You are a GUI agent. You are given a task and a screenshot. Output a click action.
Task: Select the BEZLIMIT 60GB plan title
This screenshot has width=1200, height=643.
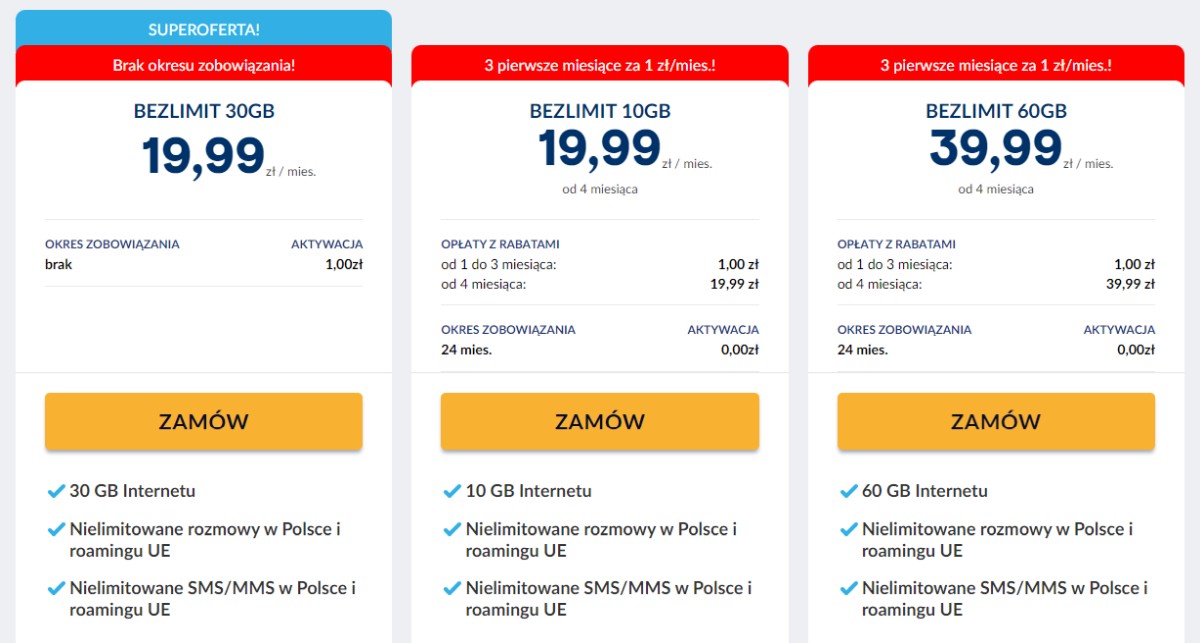(x=995, y=111)
